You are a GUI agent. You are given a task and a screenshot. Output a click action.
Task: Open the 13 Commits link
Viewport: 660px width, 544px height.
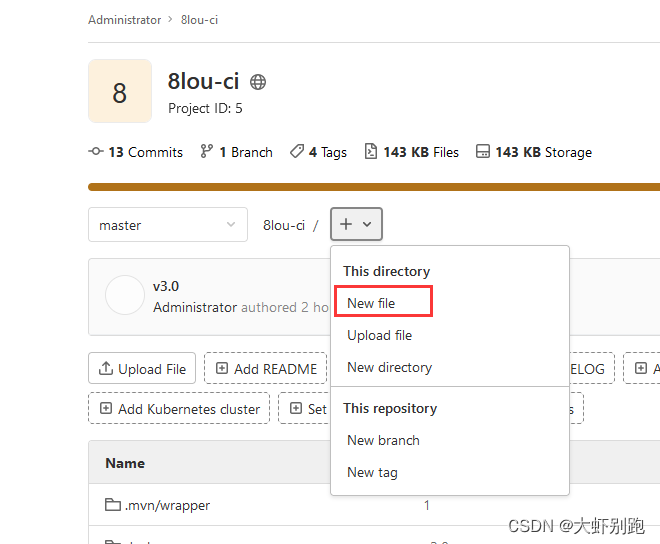click(136, 152)
